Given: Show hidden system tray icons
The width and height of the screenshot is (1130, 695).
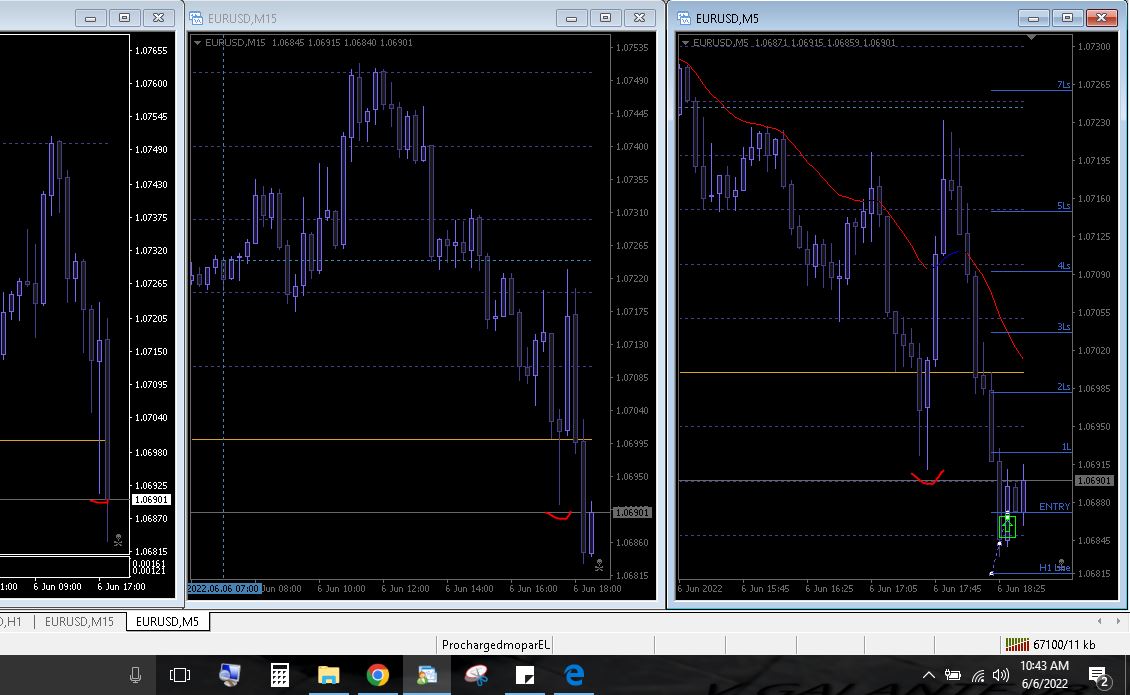Looking at the screenshot, I should click(x=928, y=676).
